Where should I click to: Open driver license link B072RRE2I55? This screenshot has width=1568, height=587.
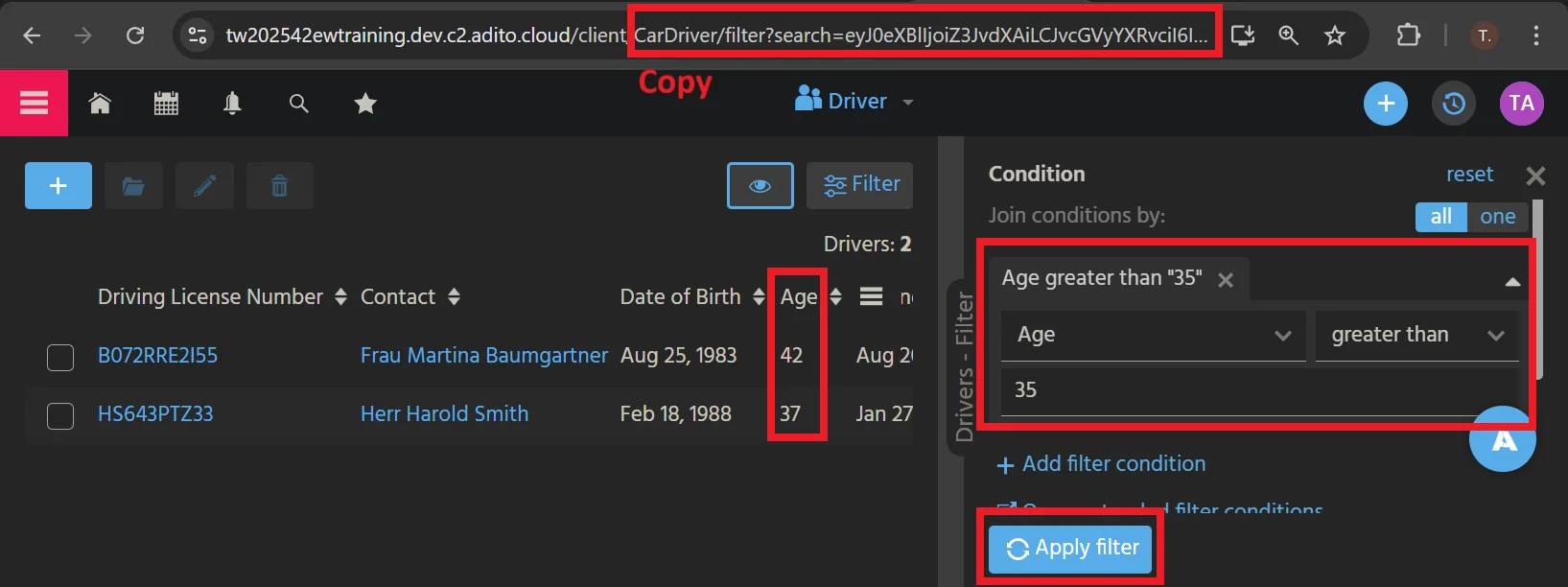(x=158, y=356)
